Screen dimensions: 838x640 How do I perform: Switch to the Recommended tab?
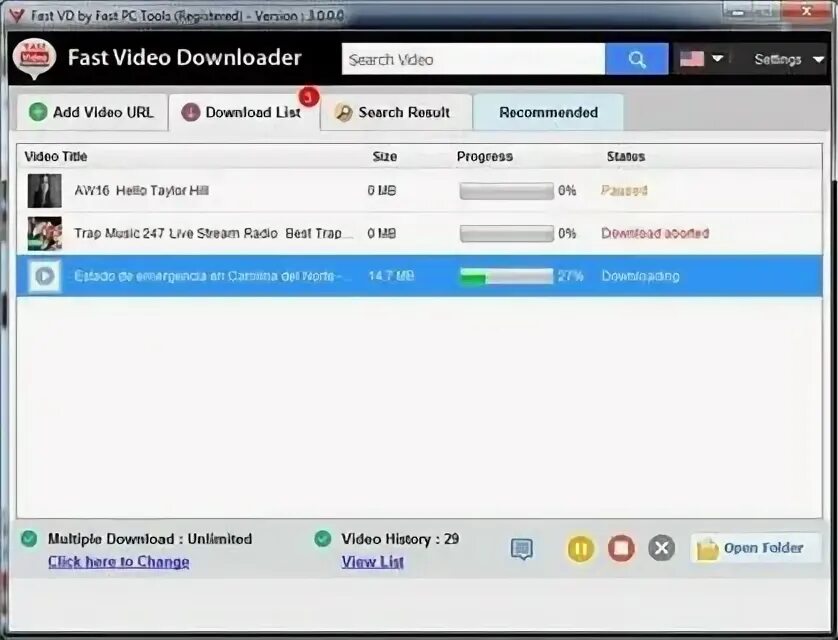pos(548,111)
